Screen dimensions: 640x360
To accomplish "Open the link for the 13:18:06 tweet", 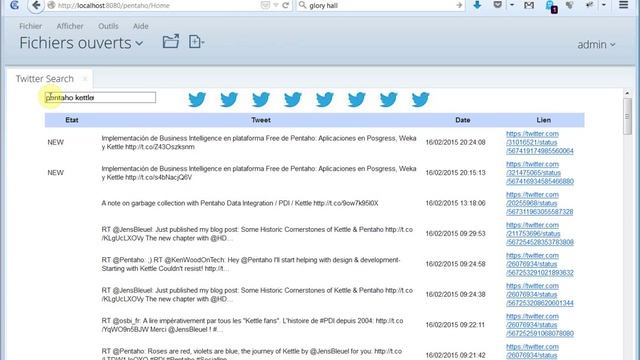I will point(540,203).
